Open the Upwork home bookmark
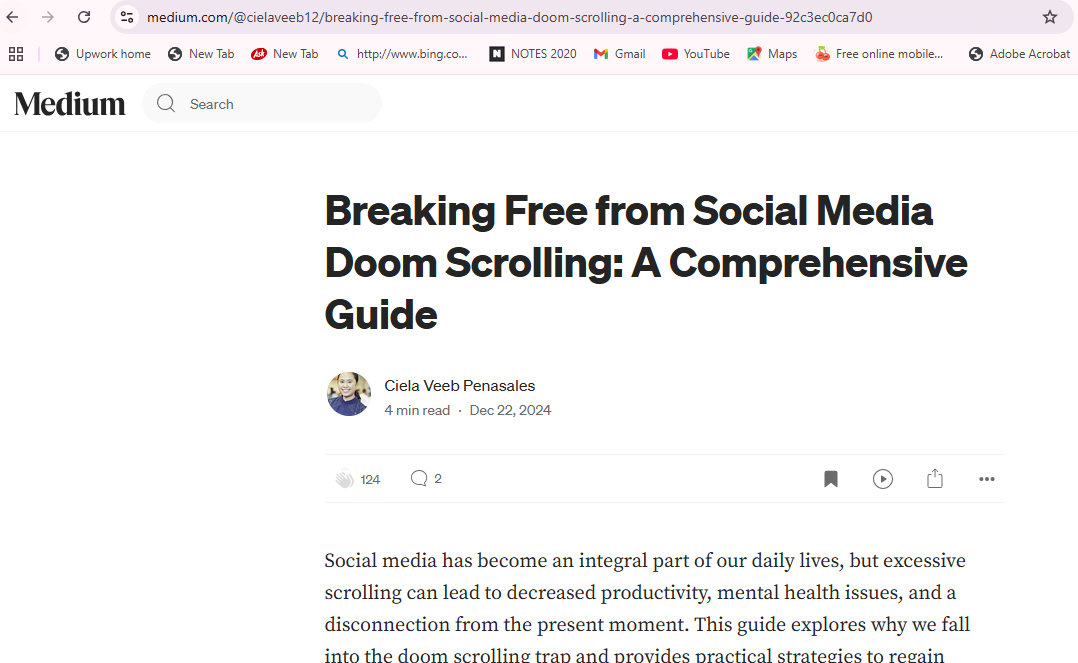This screenshot has height=663, width=1078. click(103, 54)
